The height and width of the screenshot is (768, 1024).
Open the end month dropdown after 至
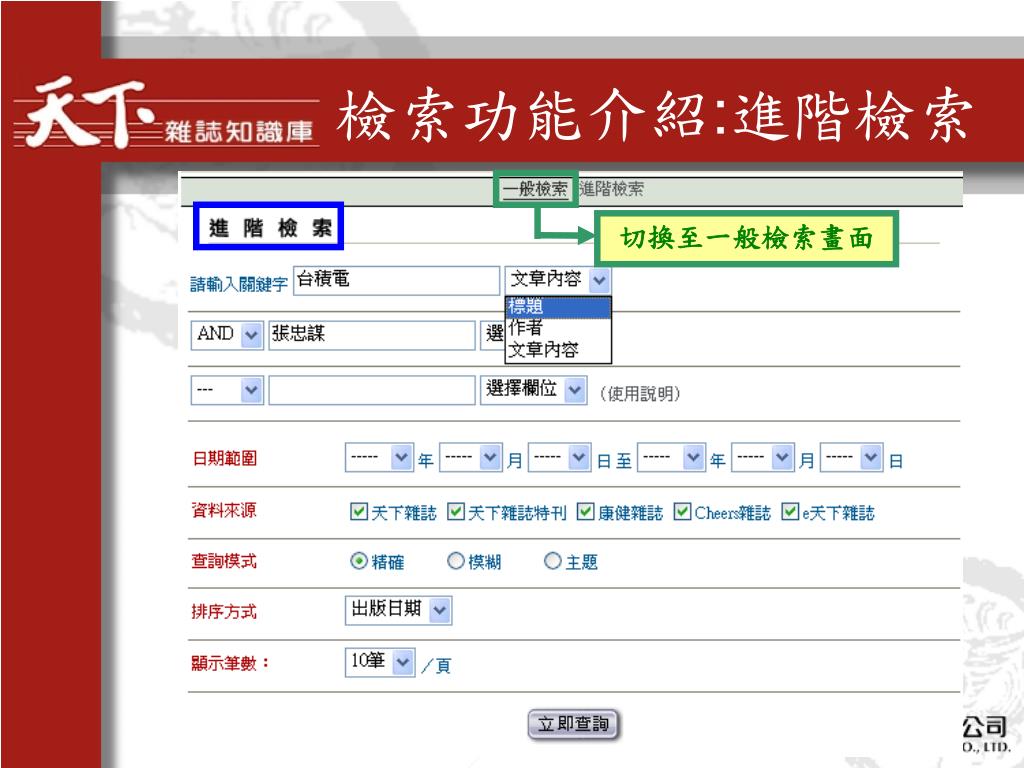pyautogui.click(x=762, y=458)
